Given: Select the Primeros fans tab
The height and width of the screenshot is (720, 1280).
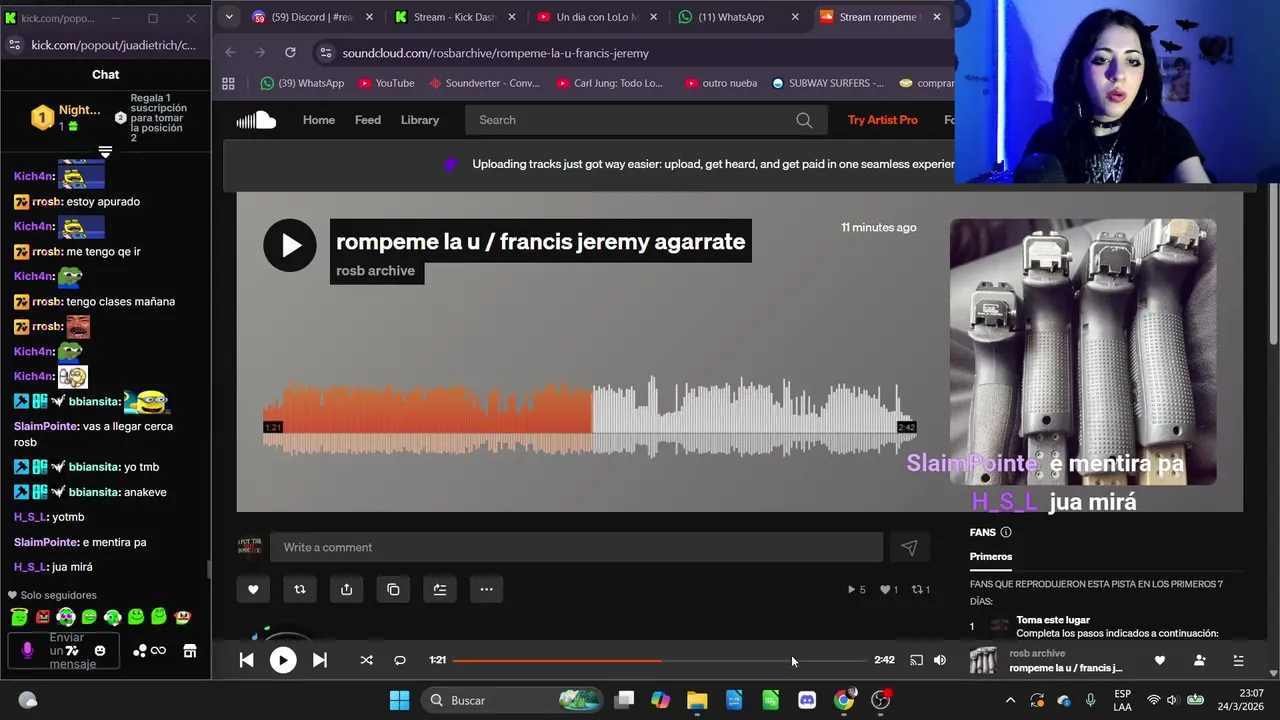Looking at the screenshot, I should click(991, 556).
